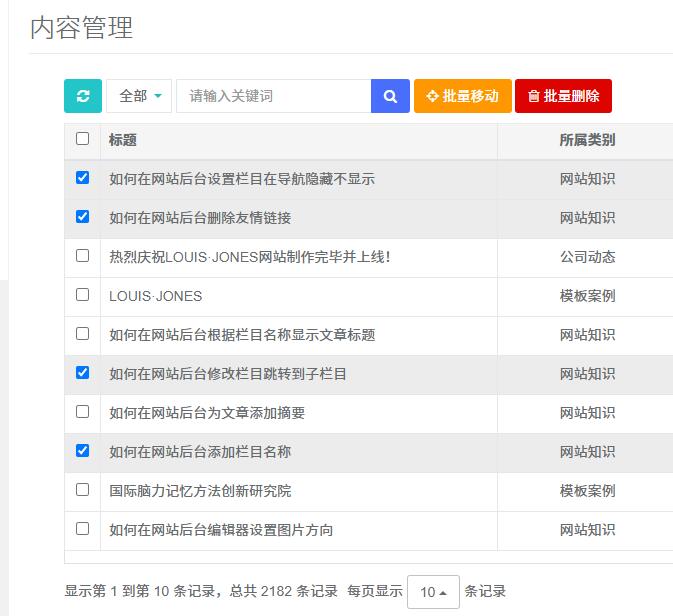This screenshot has height=616, width=673.
Task: Click the red 批量删除 batch delete button
Action: tap(563, 96)
